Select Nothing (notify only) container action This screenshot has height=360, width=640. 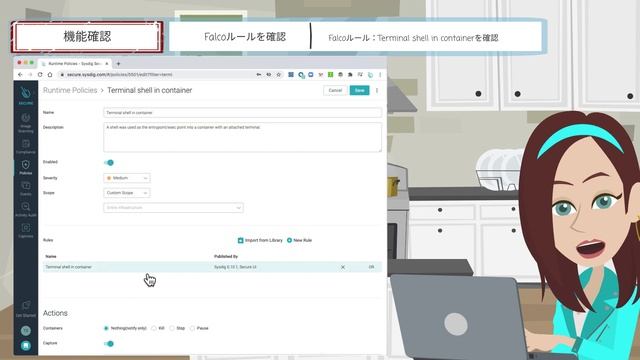tap(125, 328)
